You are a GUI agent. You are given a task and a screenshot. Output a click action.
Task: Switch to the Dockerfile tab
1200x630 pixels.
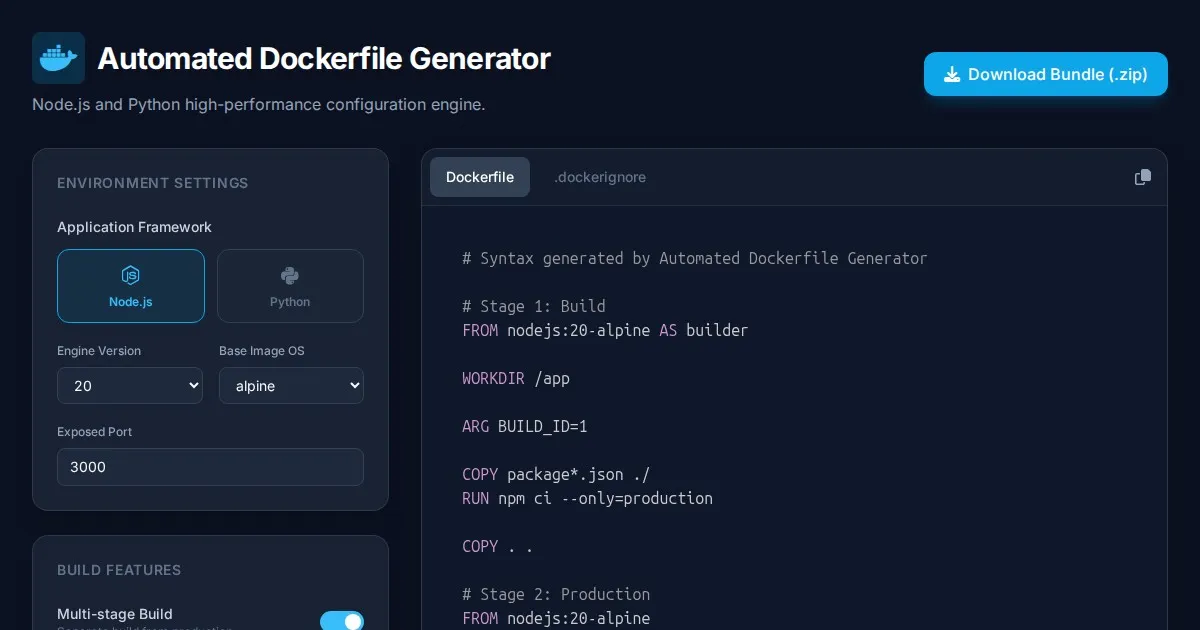(x=480, y=177)
